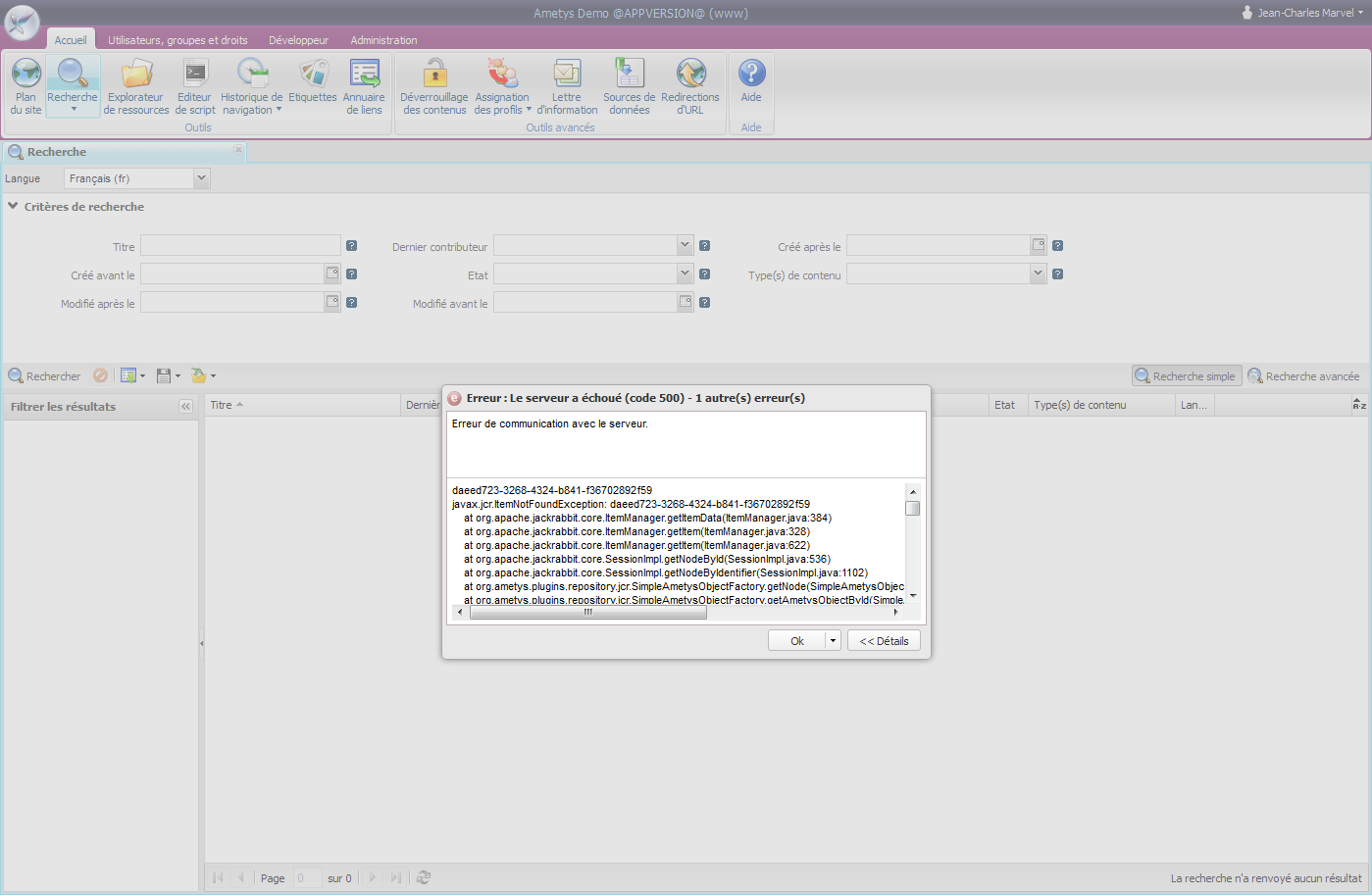Toggle Recherche simple mode
This screenshot has width=1372, height=895.
tap(1187, 375)
